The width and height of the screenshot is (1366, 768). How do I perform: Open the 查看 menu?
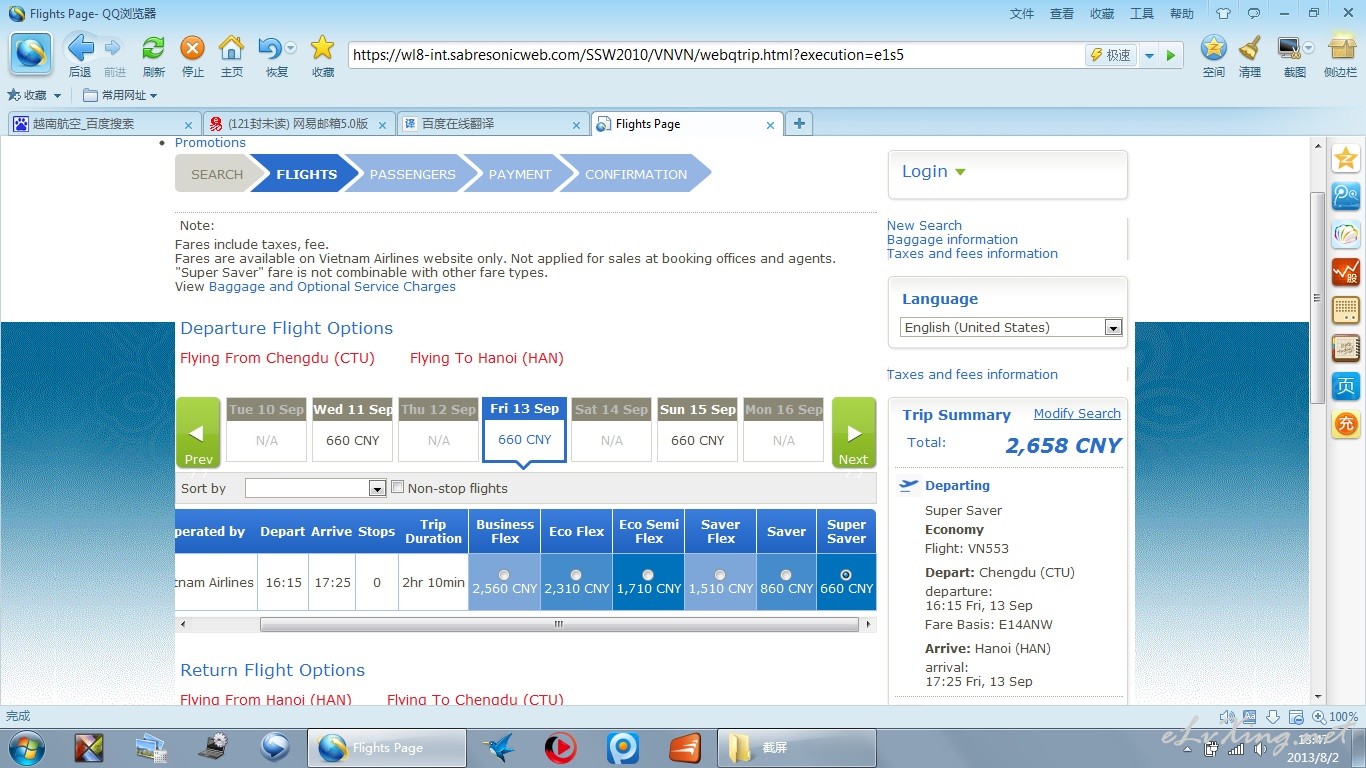pyautogui.click(x=1062, y=14)
